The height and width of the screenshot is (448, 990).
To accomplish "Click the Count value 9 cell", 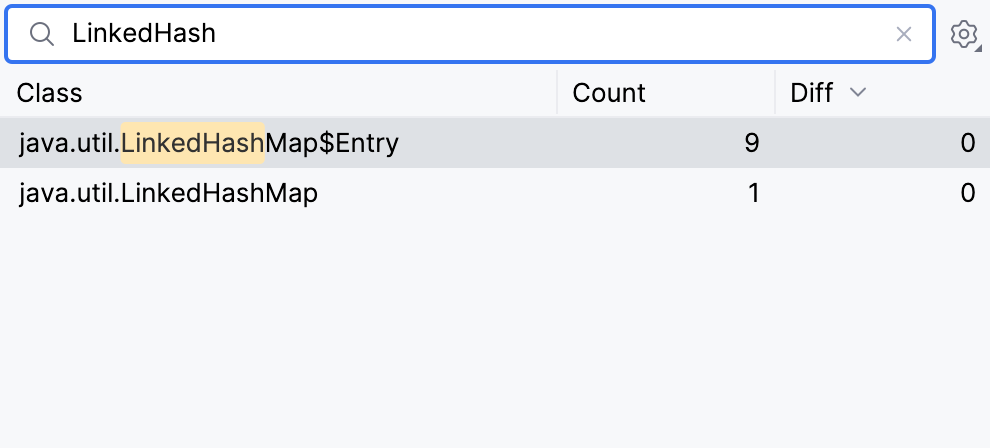I will coord(751,143).
